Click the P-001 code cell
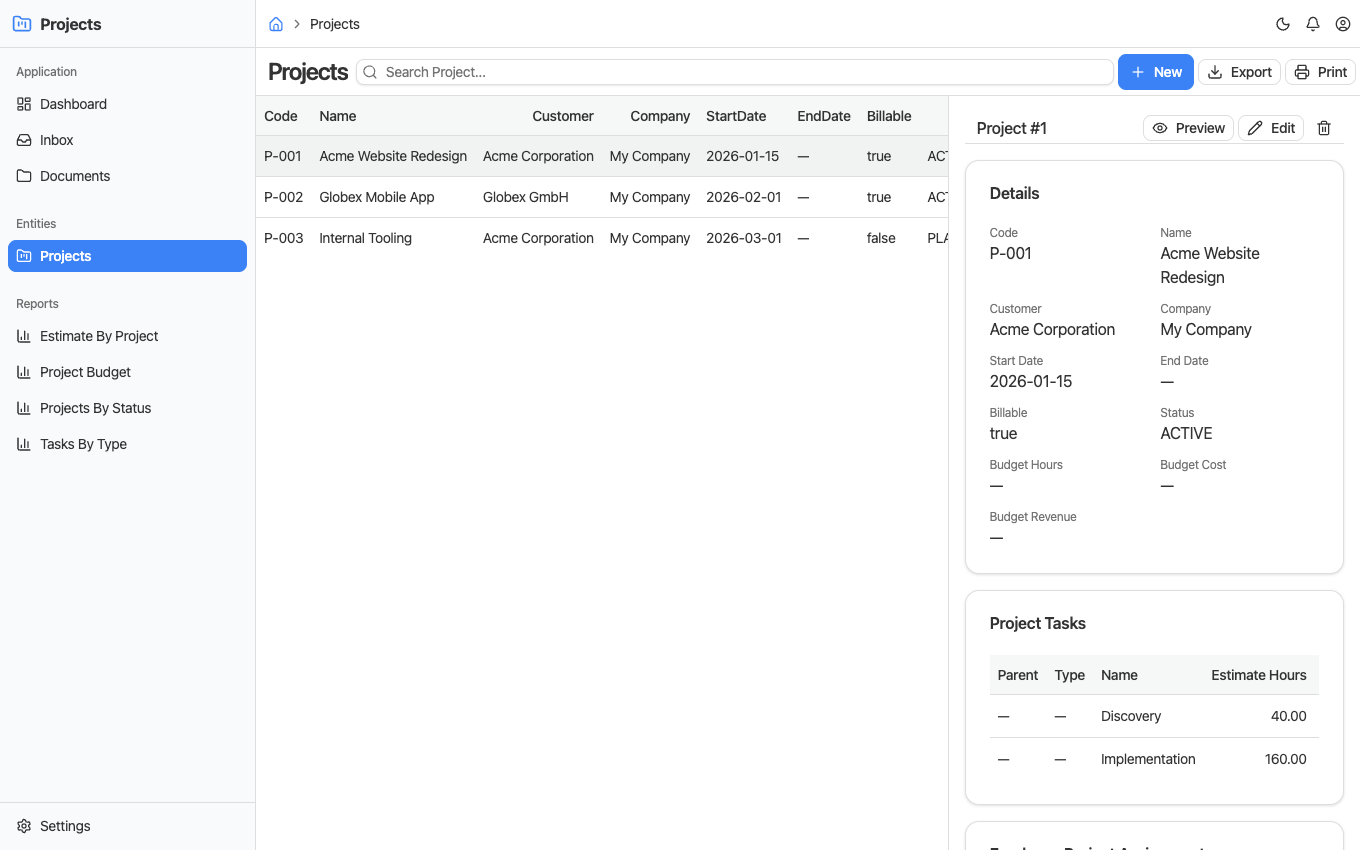 point(283,156)
